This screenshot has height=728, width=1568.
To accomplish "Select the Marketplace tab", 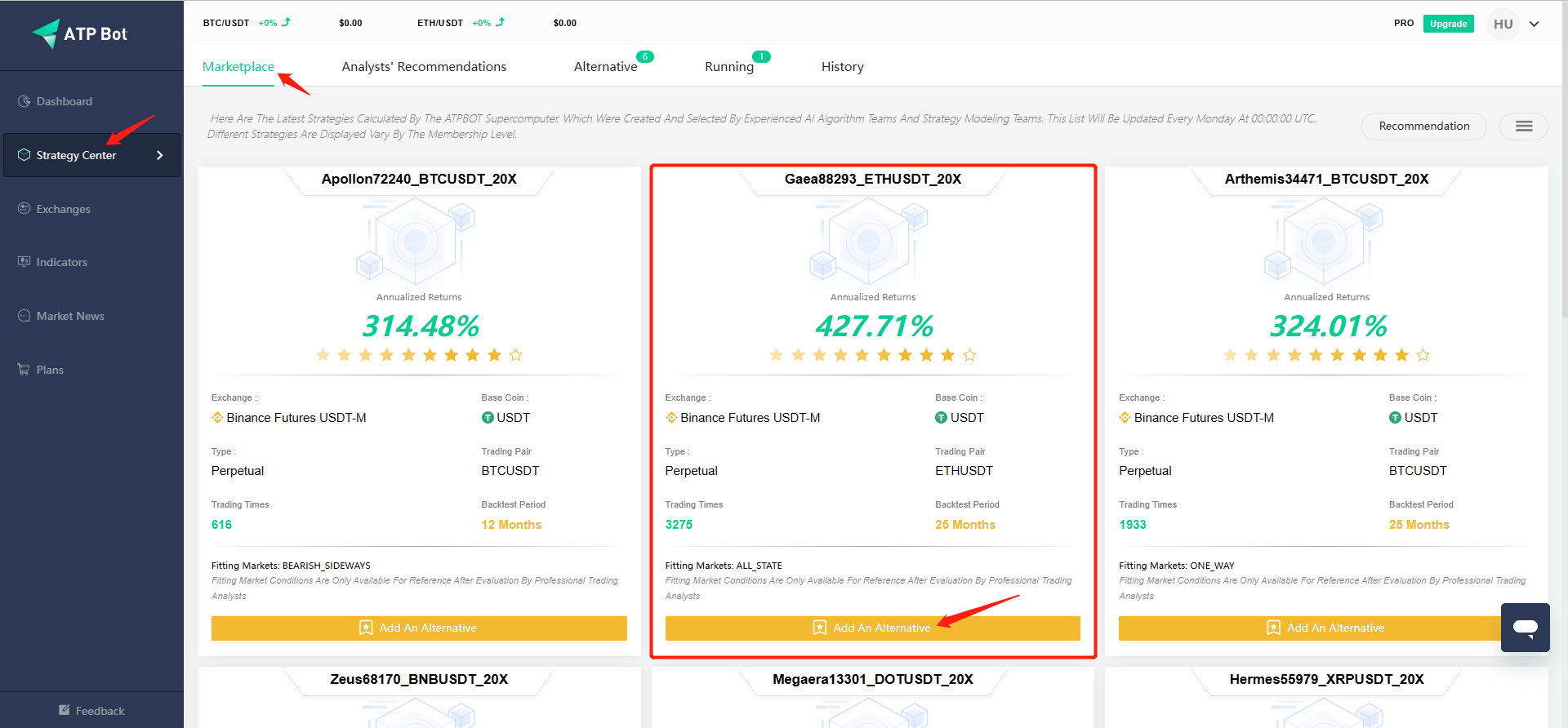I will pyautogui.click(x=238, y=67).
